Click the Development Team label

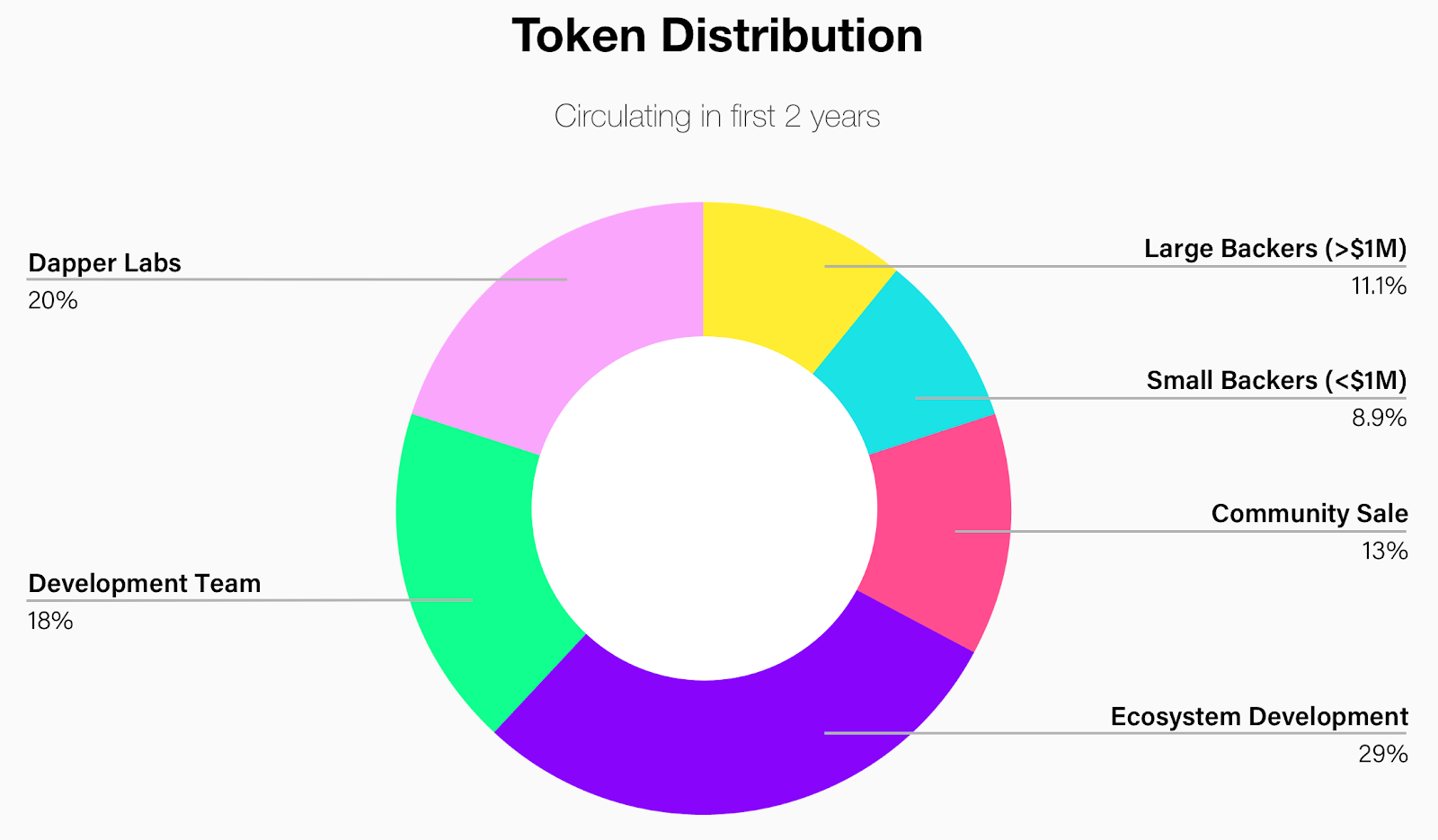145,584
